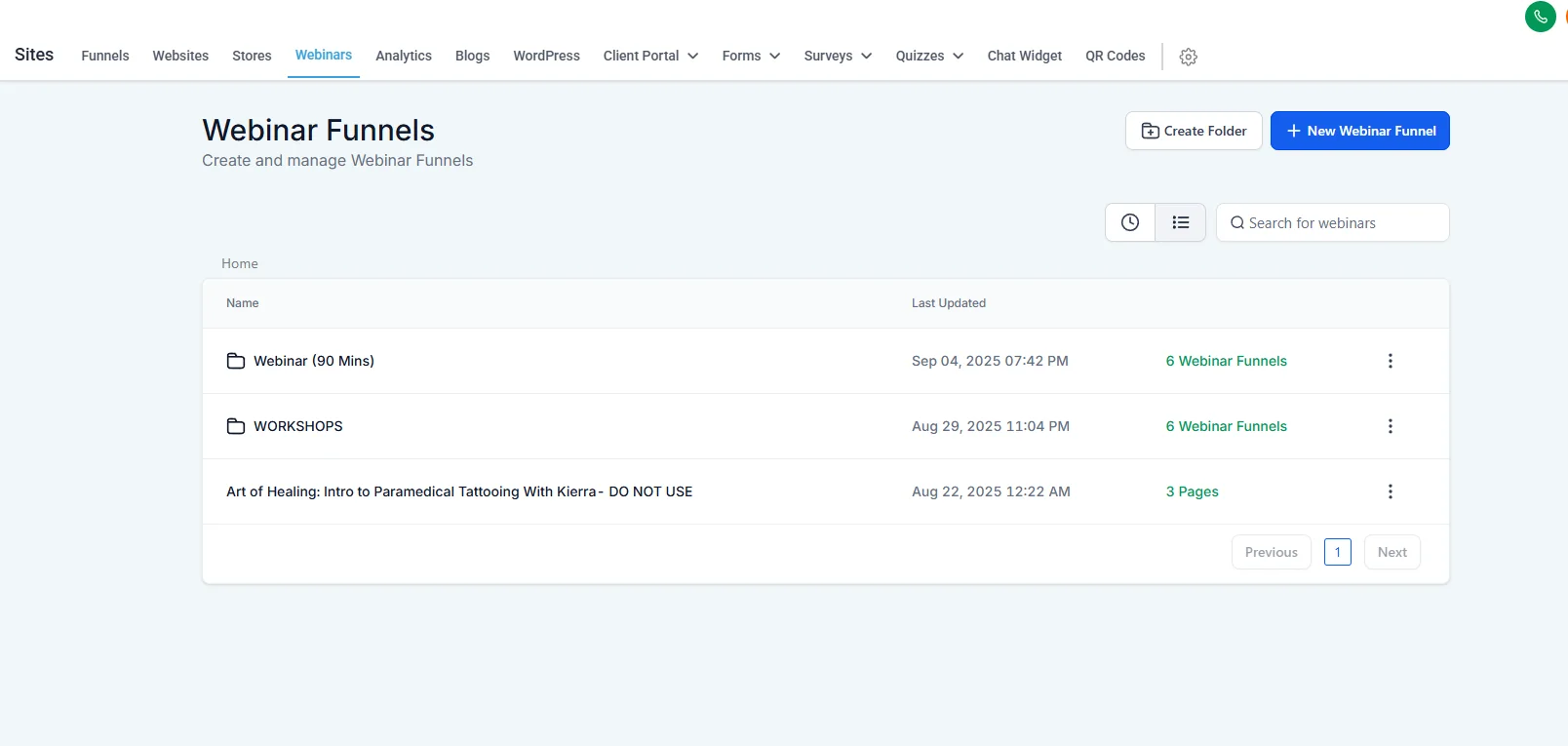Click 6 Webinar Funnels in WORKSHOPS row
This screenshot has height=746, width=1568.
point(1227,426)
